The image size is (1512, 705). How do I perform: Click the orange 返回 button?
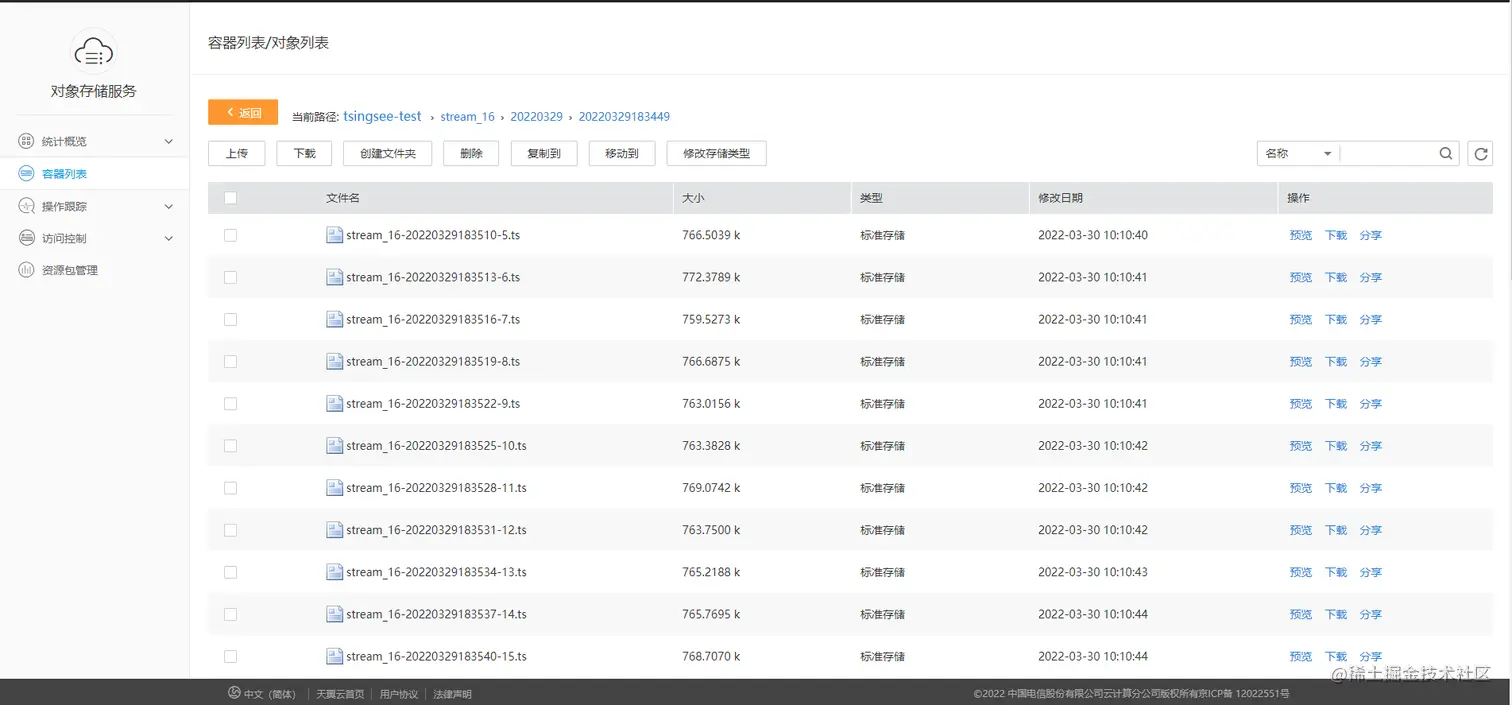point(243,113)
